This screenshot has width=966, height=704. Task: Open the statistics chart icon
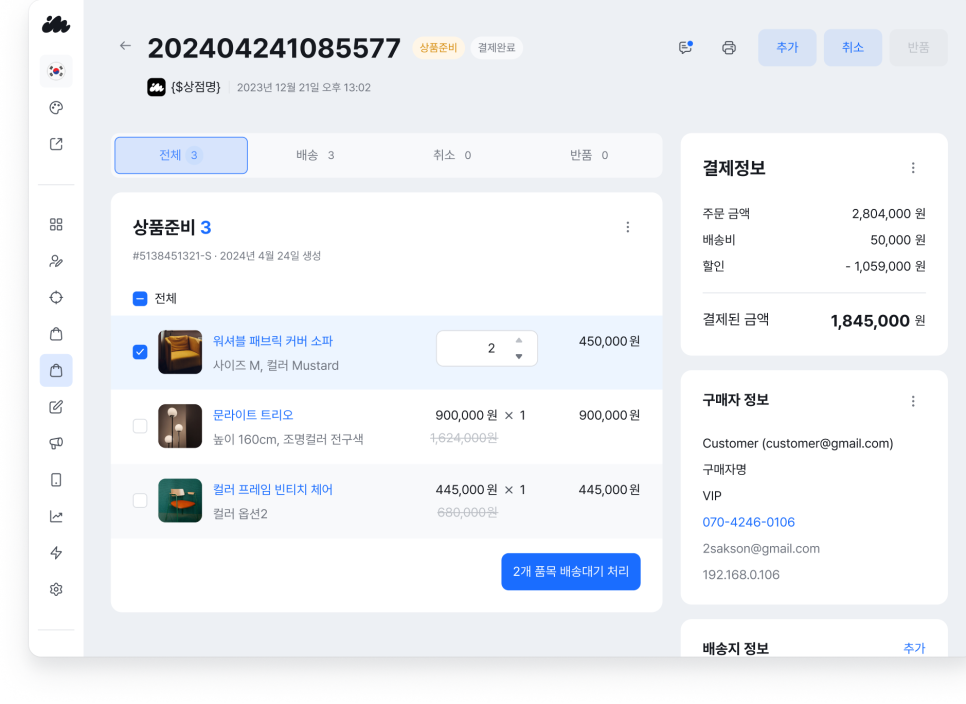[56, 516]
